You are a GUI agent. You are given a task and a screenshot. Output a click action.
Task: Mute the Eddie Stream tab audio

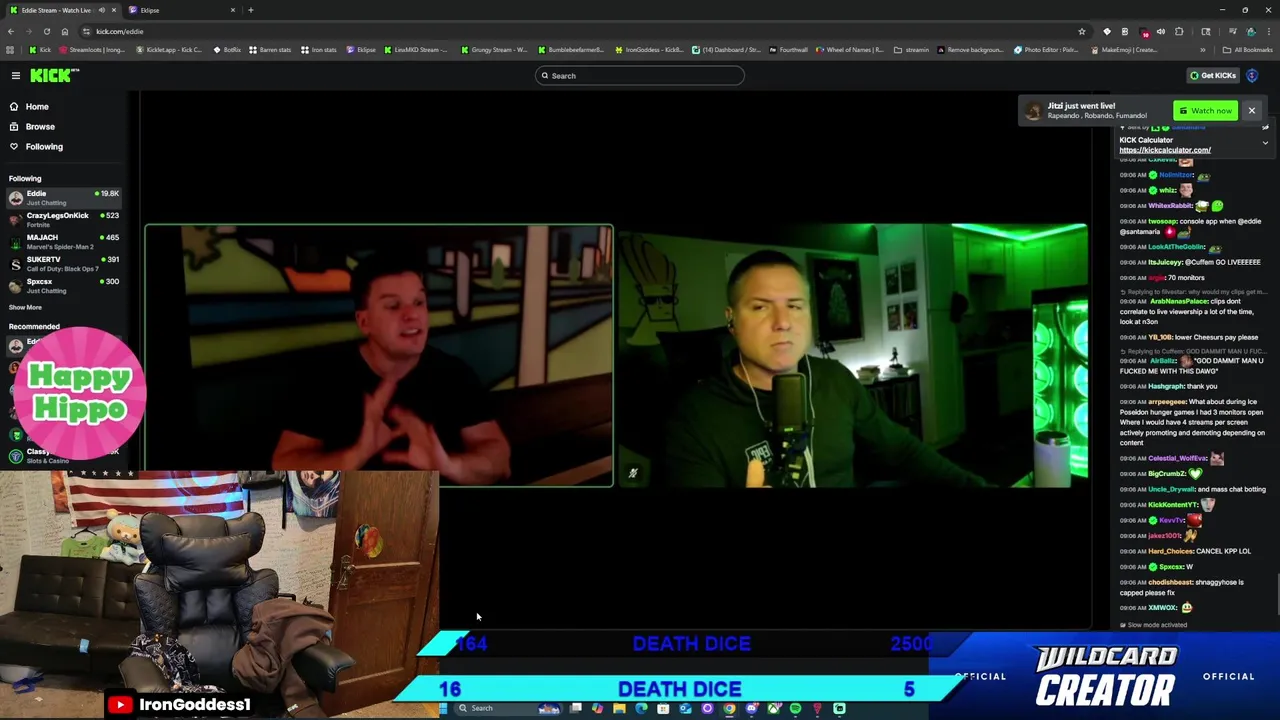pos(102,10)
